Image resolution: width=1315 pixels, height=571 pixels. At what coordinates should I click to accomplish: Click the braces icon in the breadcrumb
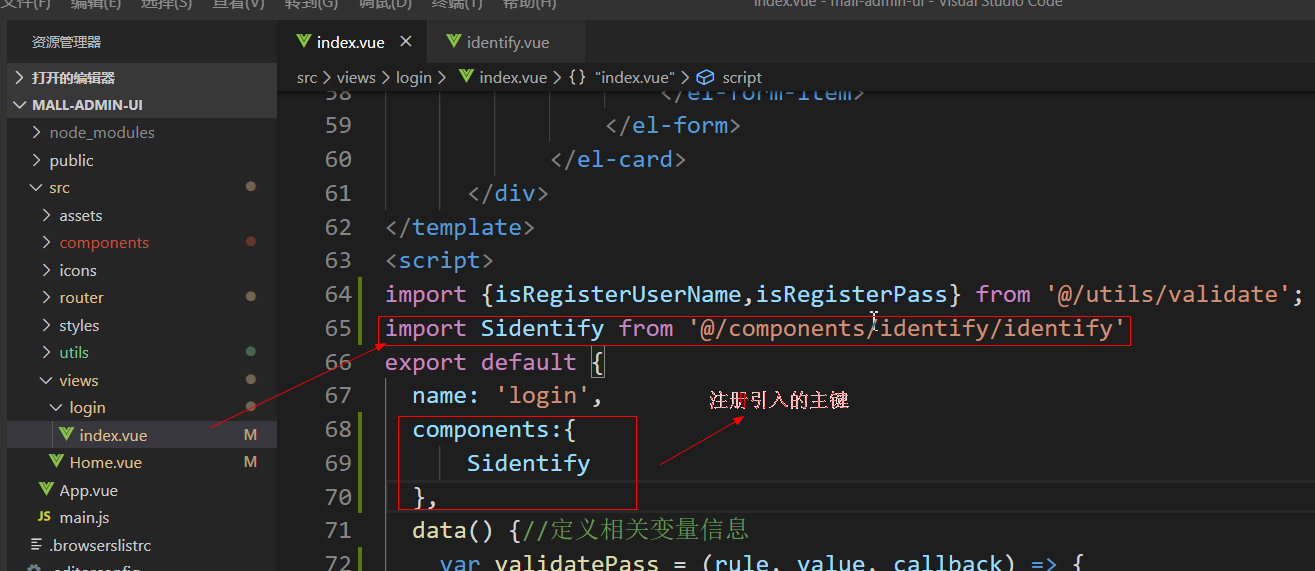click(577, 77)
